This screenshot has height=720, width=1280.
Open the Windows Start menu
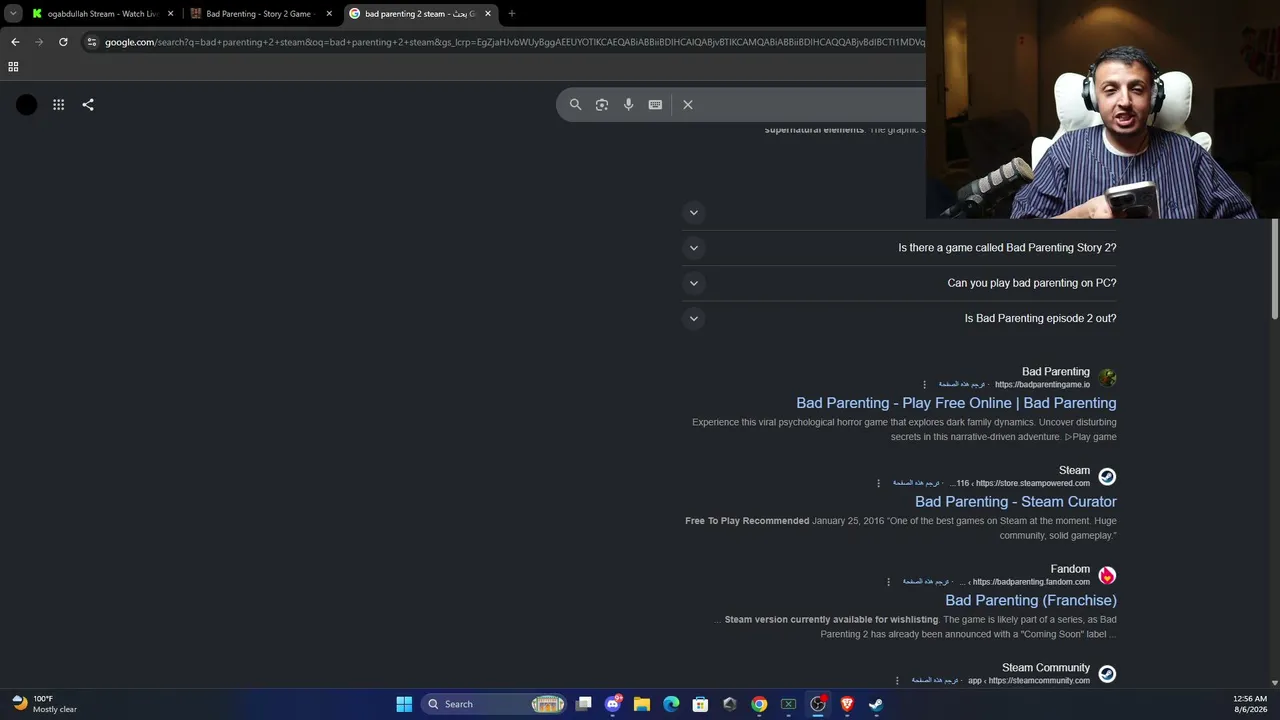pyautogui.click(x=404, y=704)
